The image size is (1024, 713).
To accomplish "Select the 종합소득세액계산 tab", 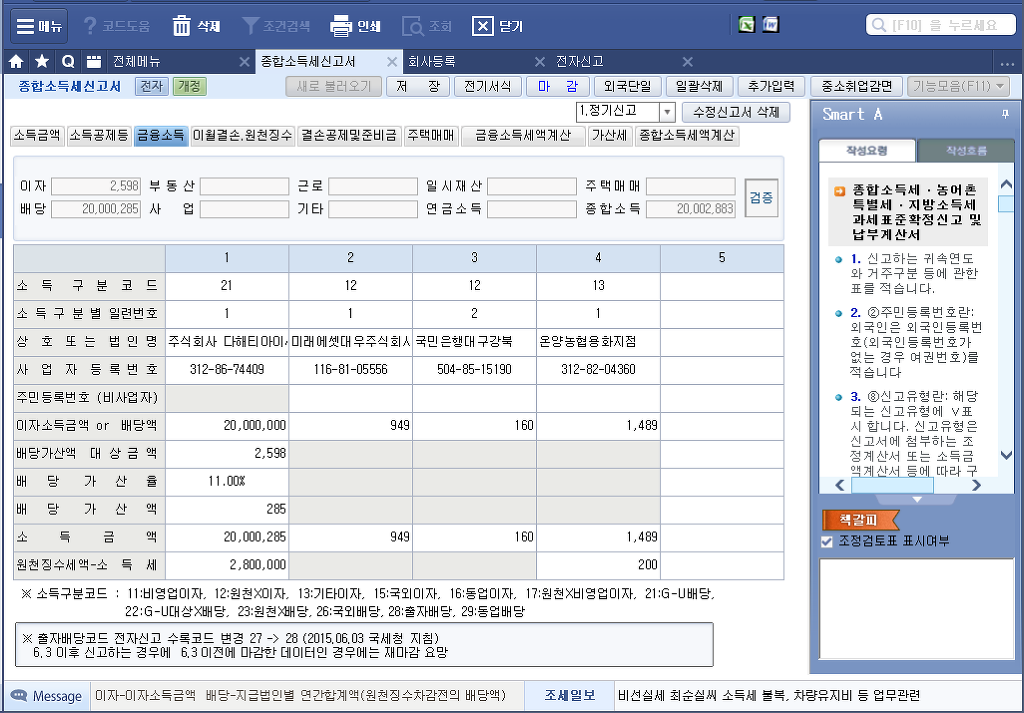I will [687, 136].
